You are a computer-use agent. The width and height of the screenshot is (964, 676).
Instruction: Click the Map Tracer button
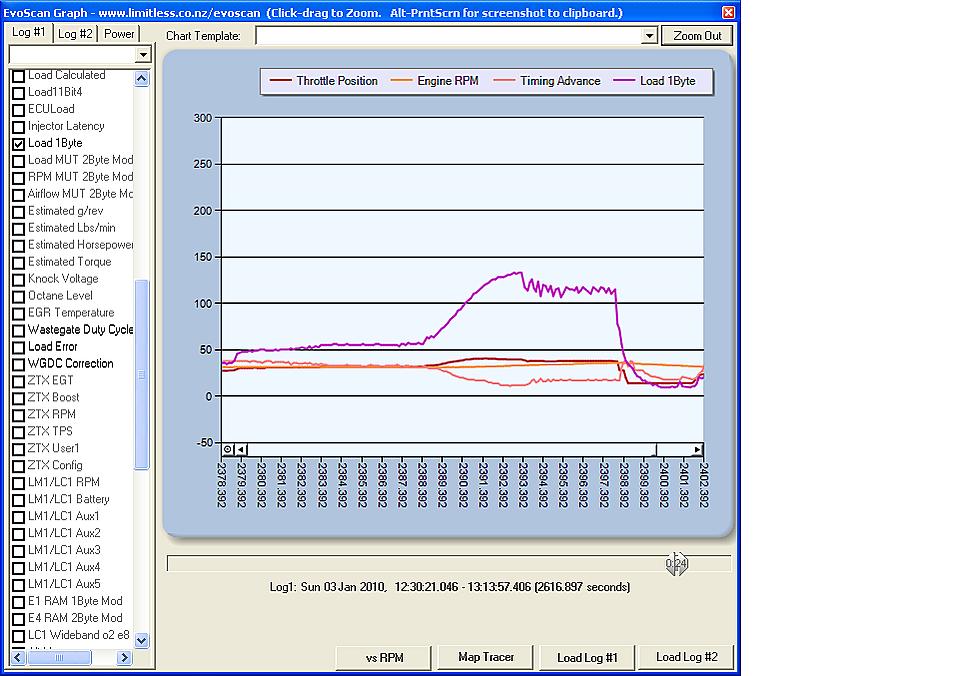click(485, 657)
